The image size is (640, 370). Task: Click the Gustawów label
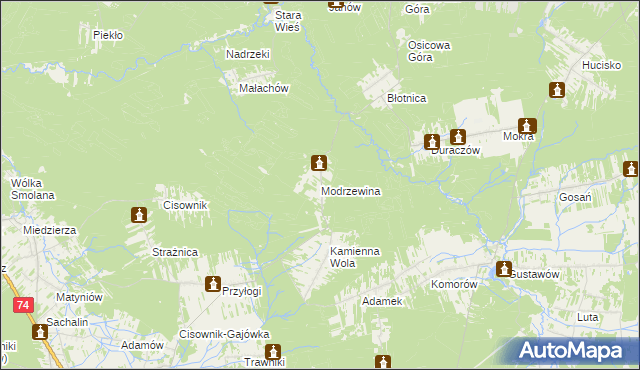tap(535, 274)
